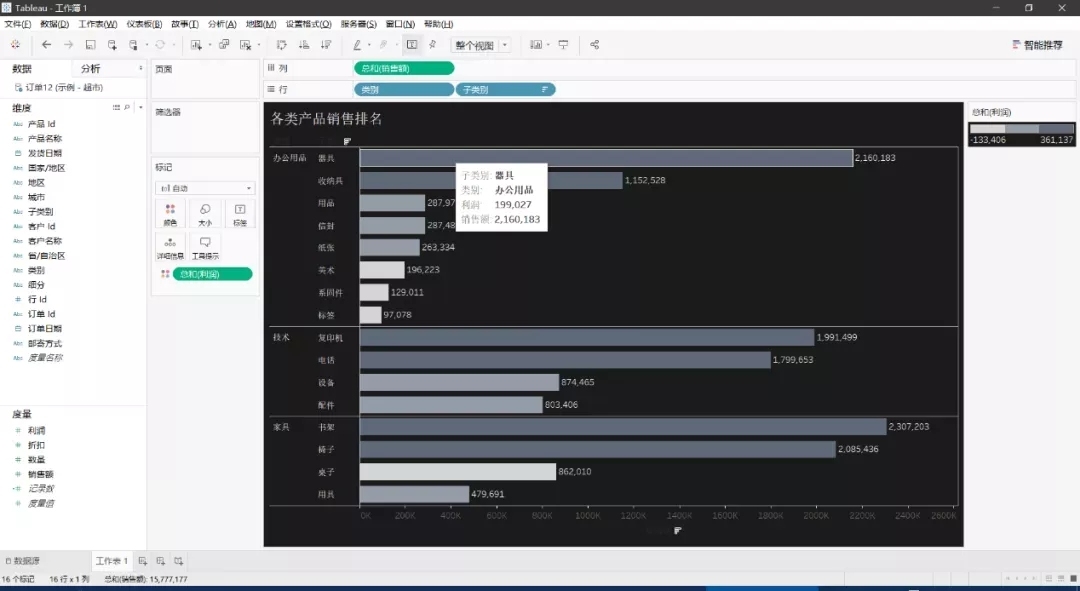Click the 总和(销售额) pill on columns shelf
This screenshot has width=1080, height=591.
tap(404, 68)
